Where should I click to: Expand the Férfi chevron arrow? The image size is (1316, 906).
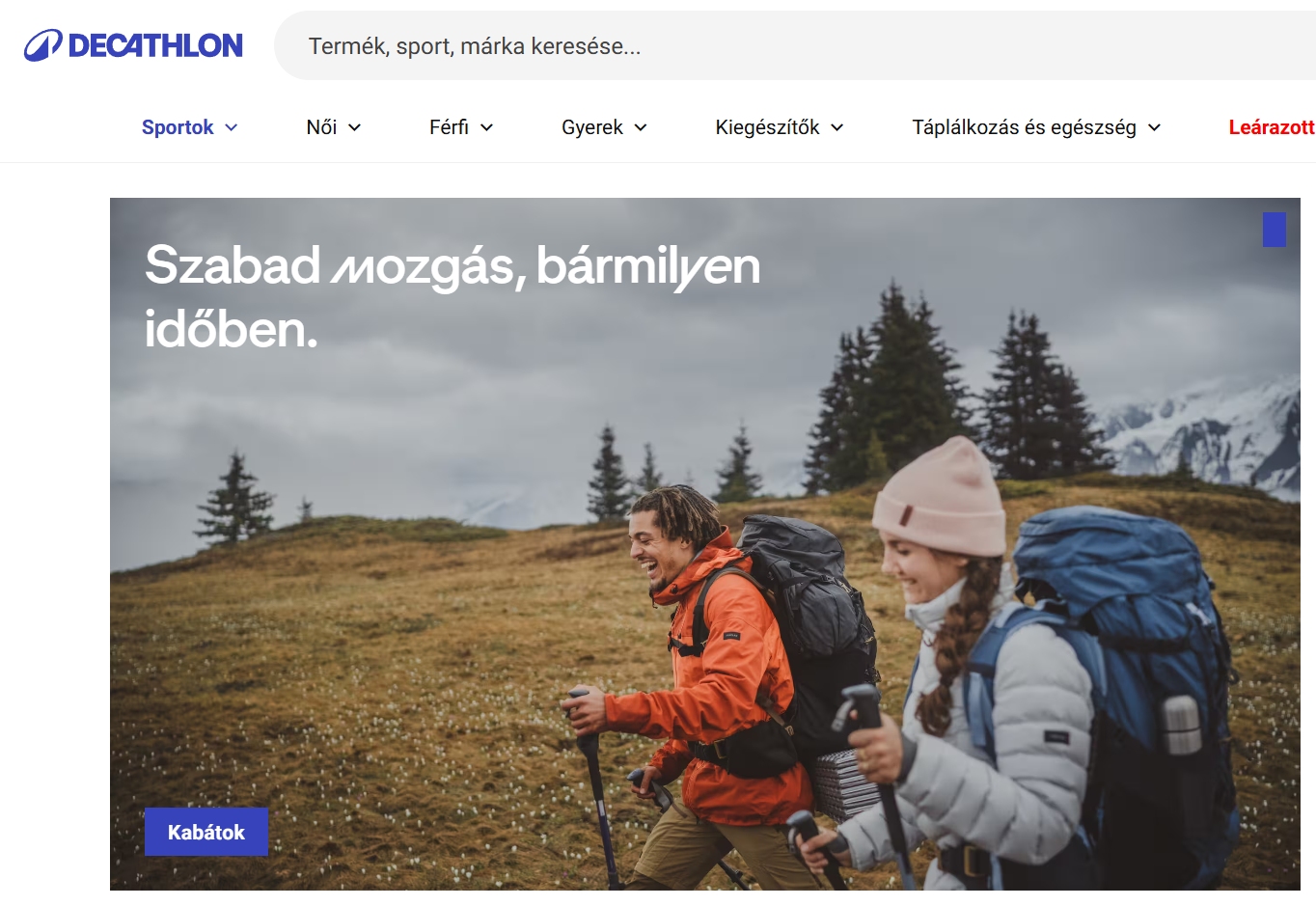click(x=486, y=127)
